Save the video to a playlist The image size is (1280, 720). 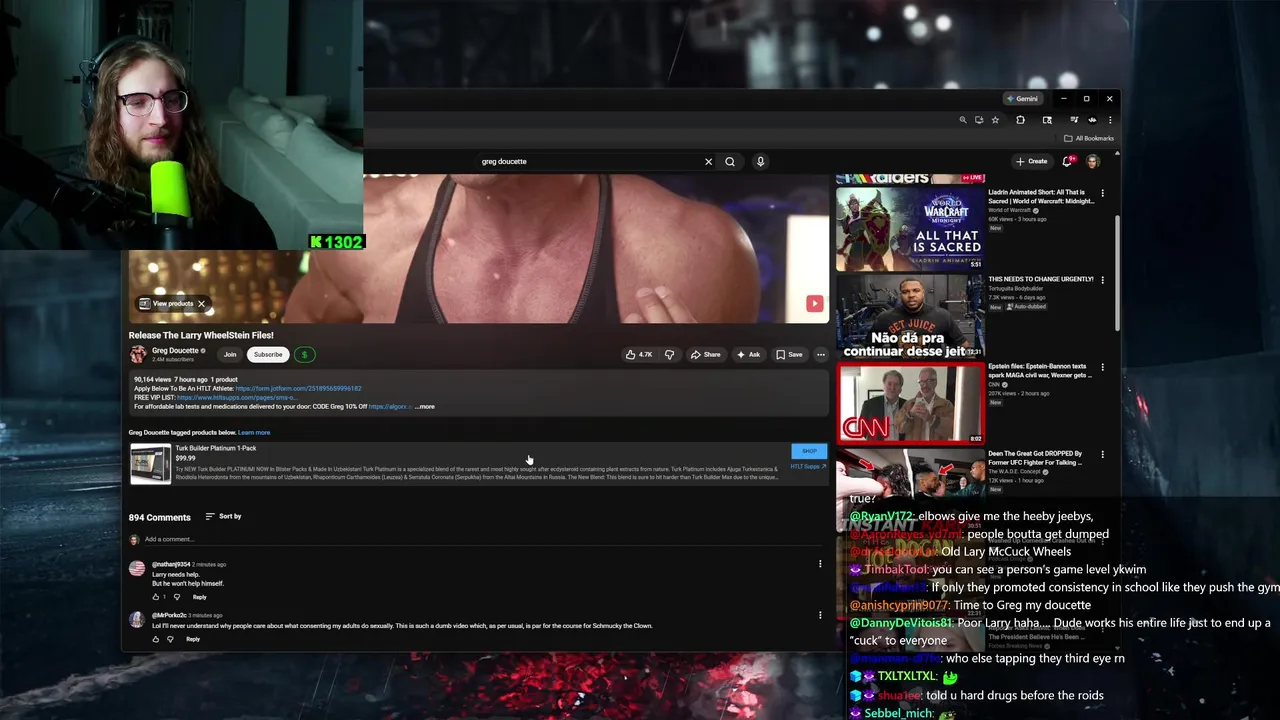789,354
